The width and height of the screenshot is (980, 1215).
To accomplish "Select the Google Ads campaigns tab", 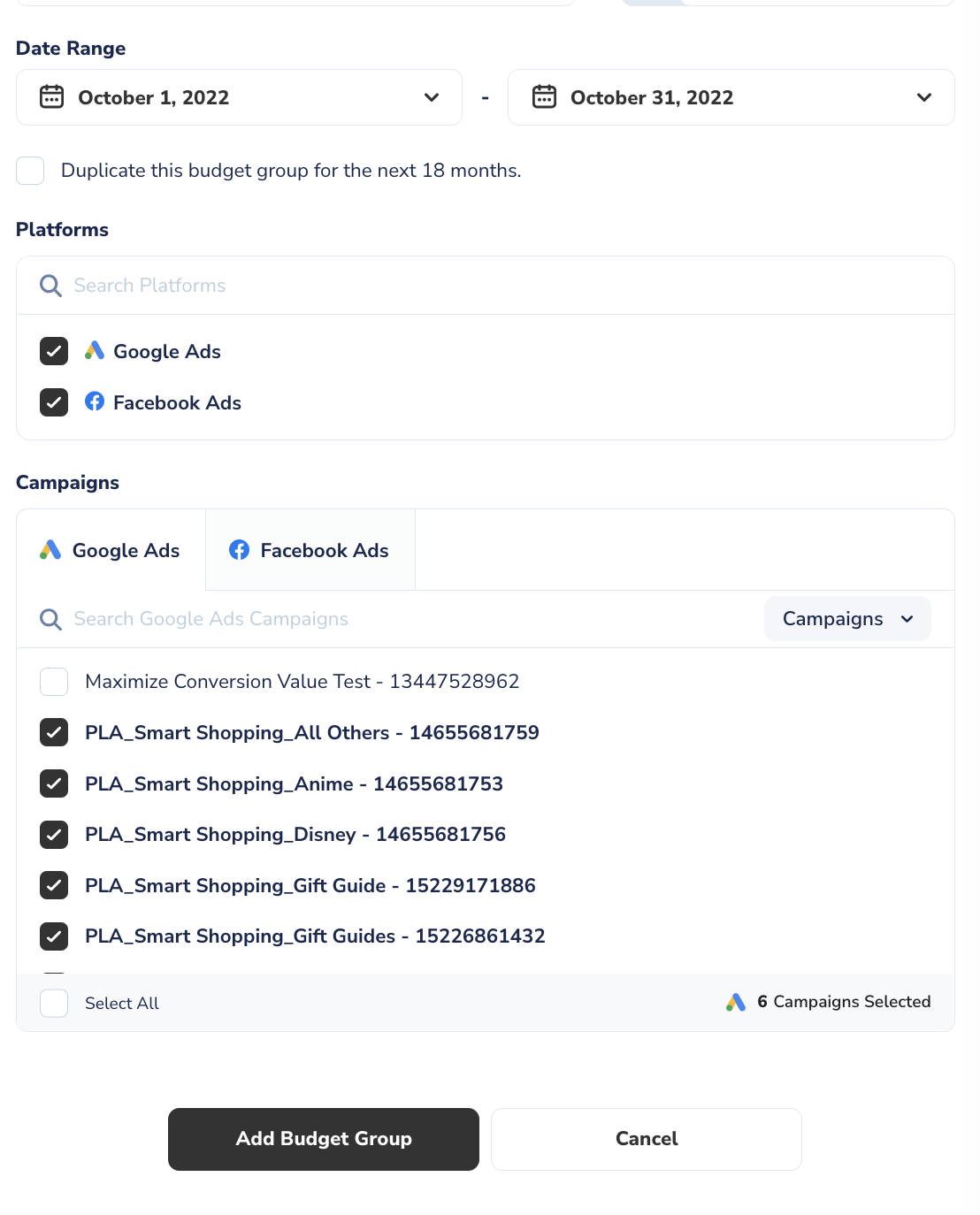I will pyautogui.click(x=111, y=550).
